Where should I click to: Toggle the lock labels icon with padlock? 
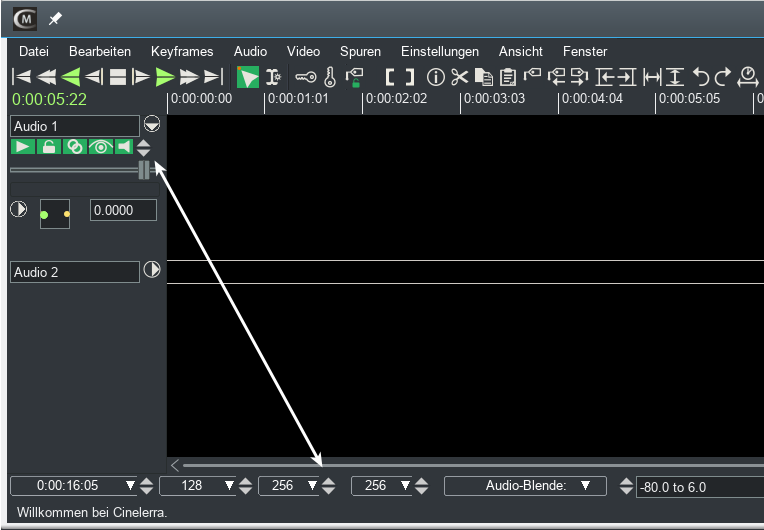pos(355,77)
